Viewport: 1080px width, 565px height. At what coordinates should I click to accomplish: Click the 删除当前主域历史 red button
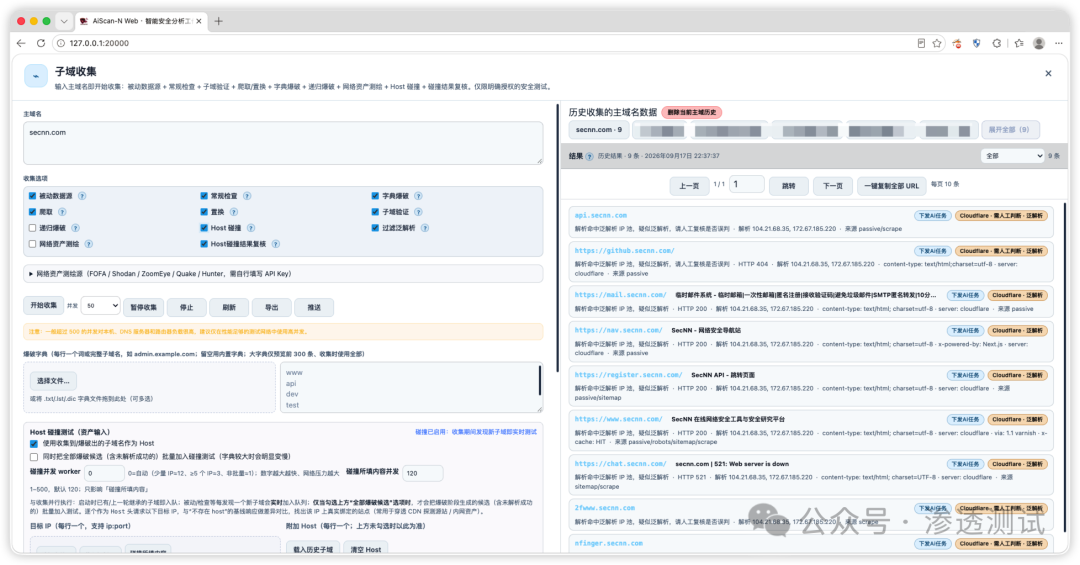[x=692, y=112]
